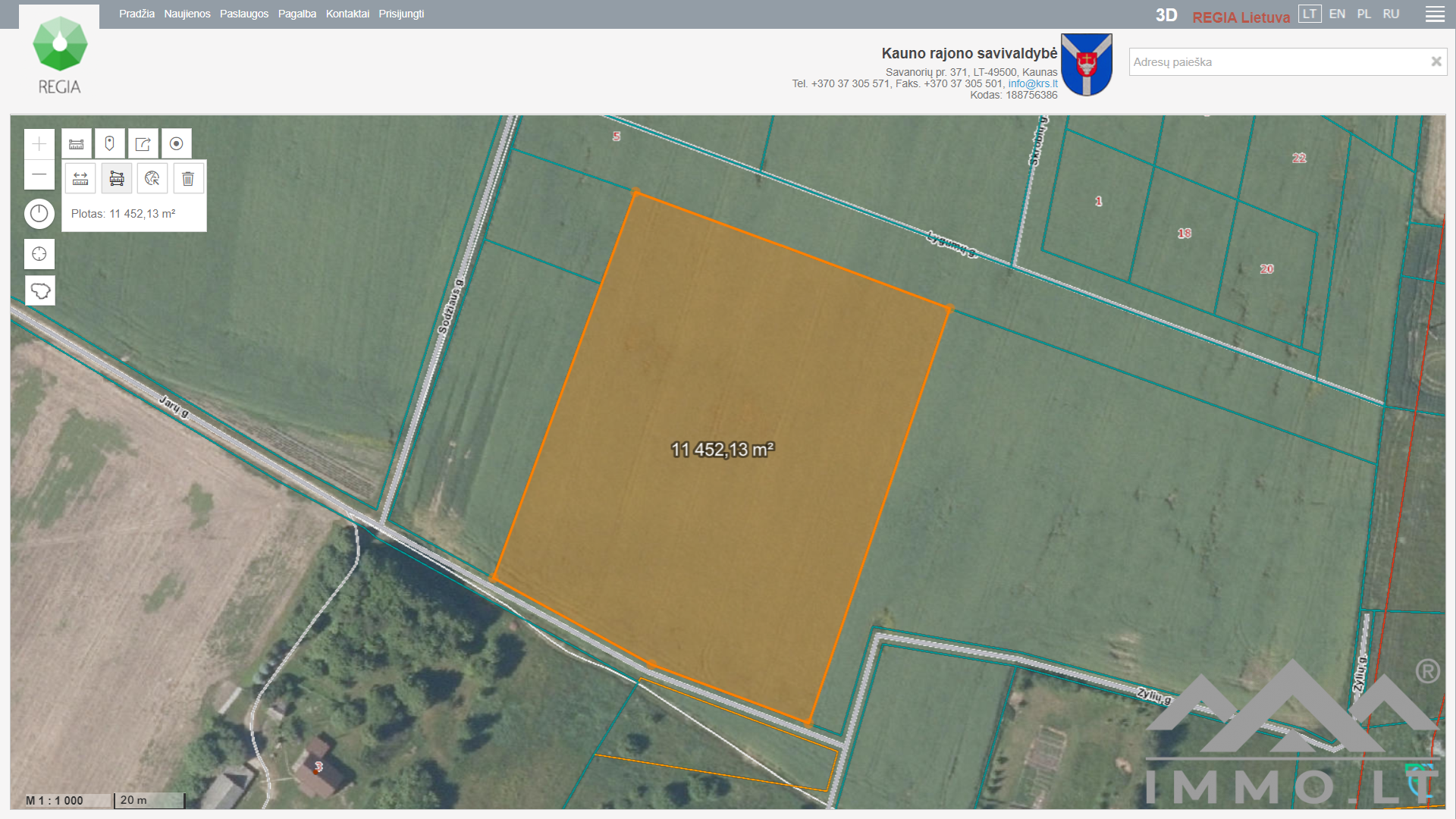Click the 11 452,13 m² area label on map
1456x819 pixels.
coord(723,450)
